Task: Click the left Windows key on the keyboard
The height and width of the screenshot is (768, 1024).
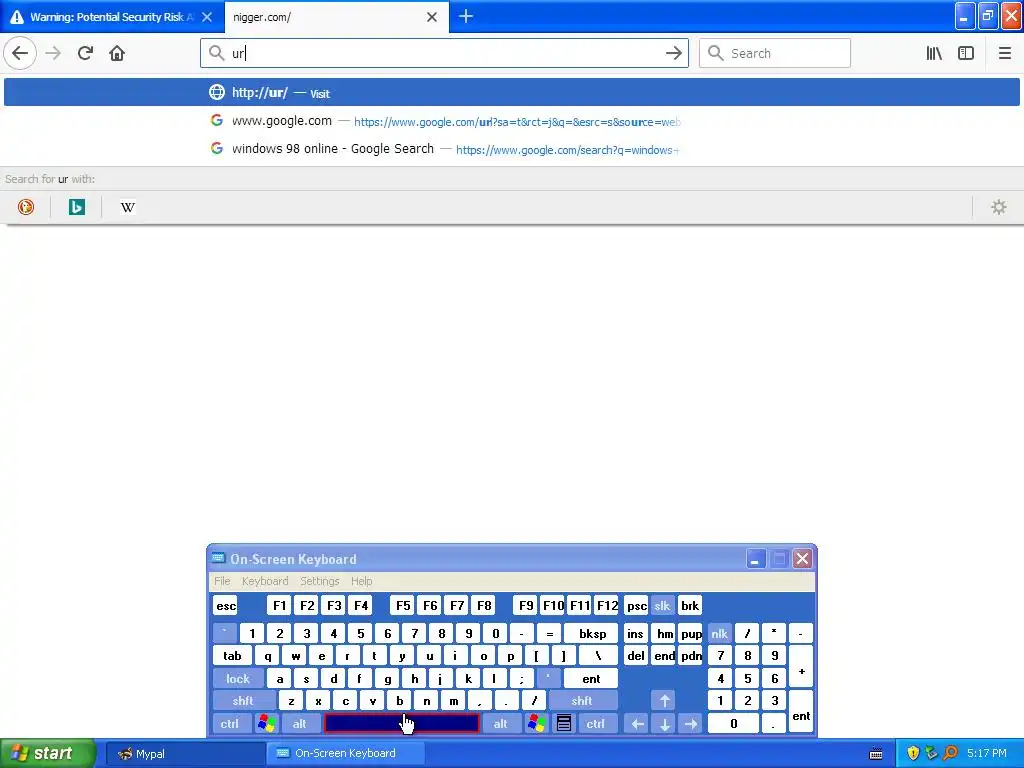Action: pyautogui.click(x=266, y=723)
